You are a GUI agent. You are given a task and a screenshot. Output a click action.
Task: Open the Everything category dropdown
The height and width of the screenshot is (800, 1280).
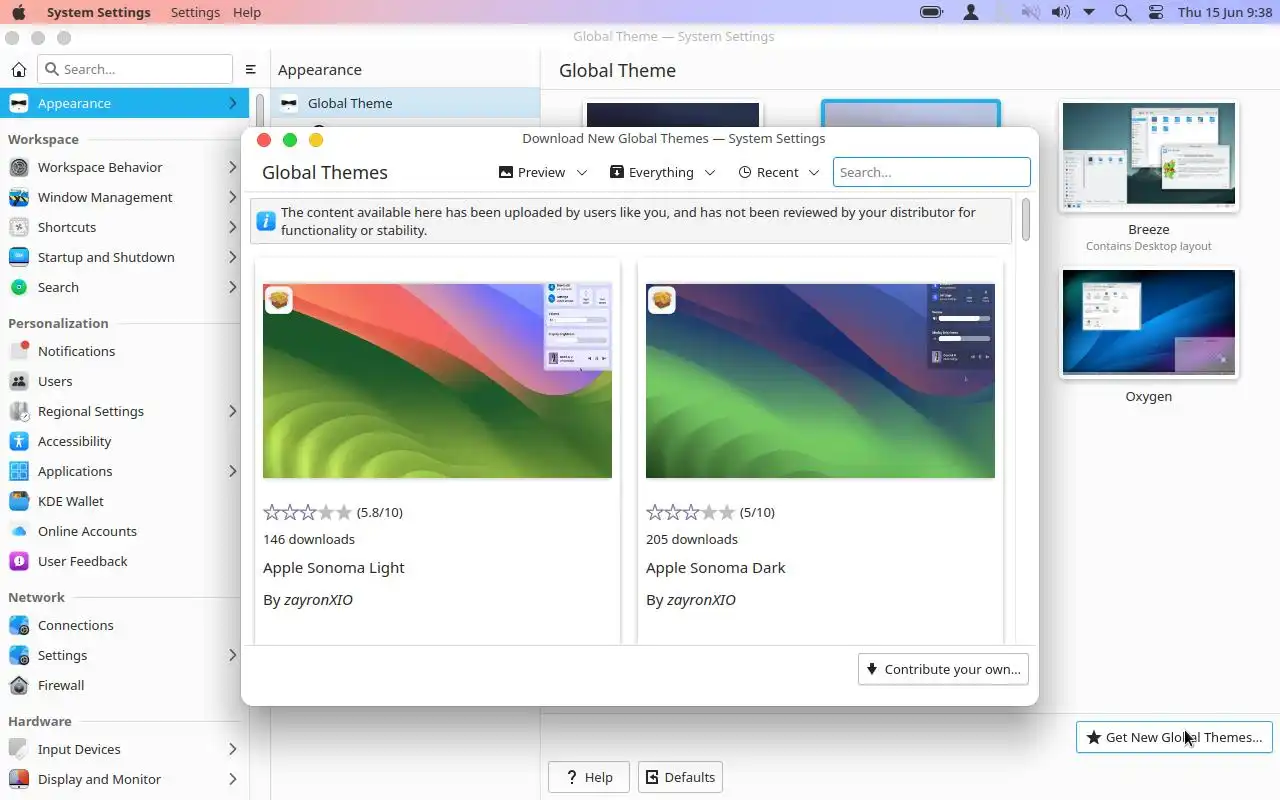pyautogui.click(x=663, y=172)
